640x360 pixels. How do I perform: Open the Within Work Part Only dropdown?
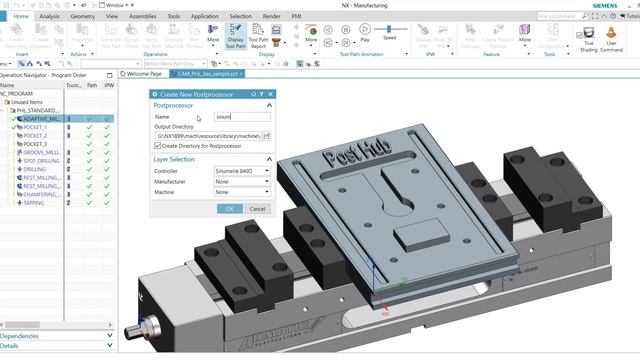[175, 64]
